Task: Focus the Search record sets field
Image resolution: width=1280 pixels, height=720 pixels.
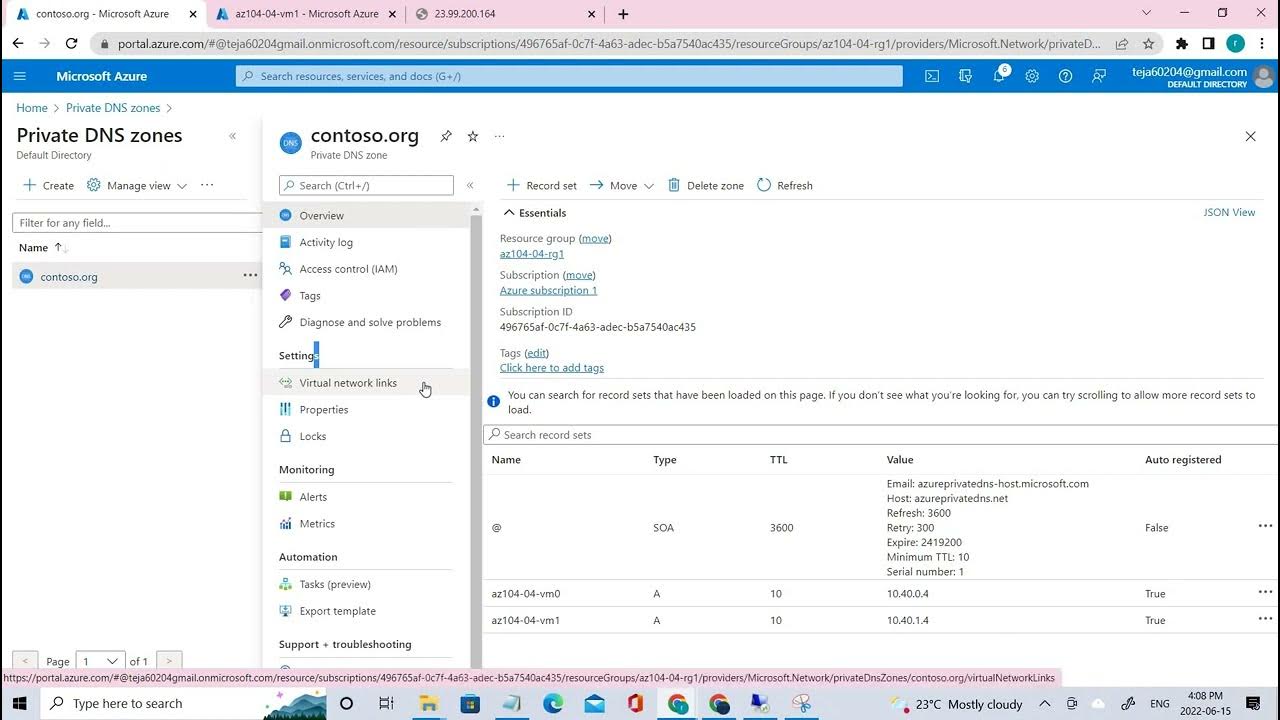Action: coord(880,435)
